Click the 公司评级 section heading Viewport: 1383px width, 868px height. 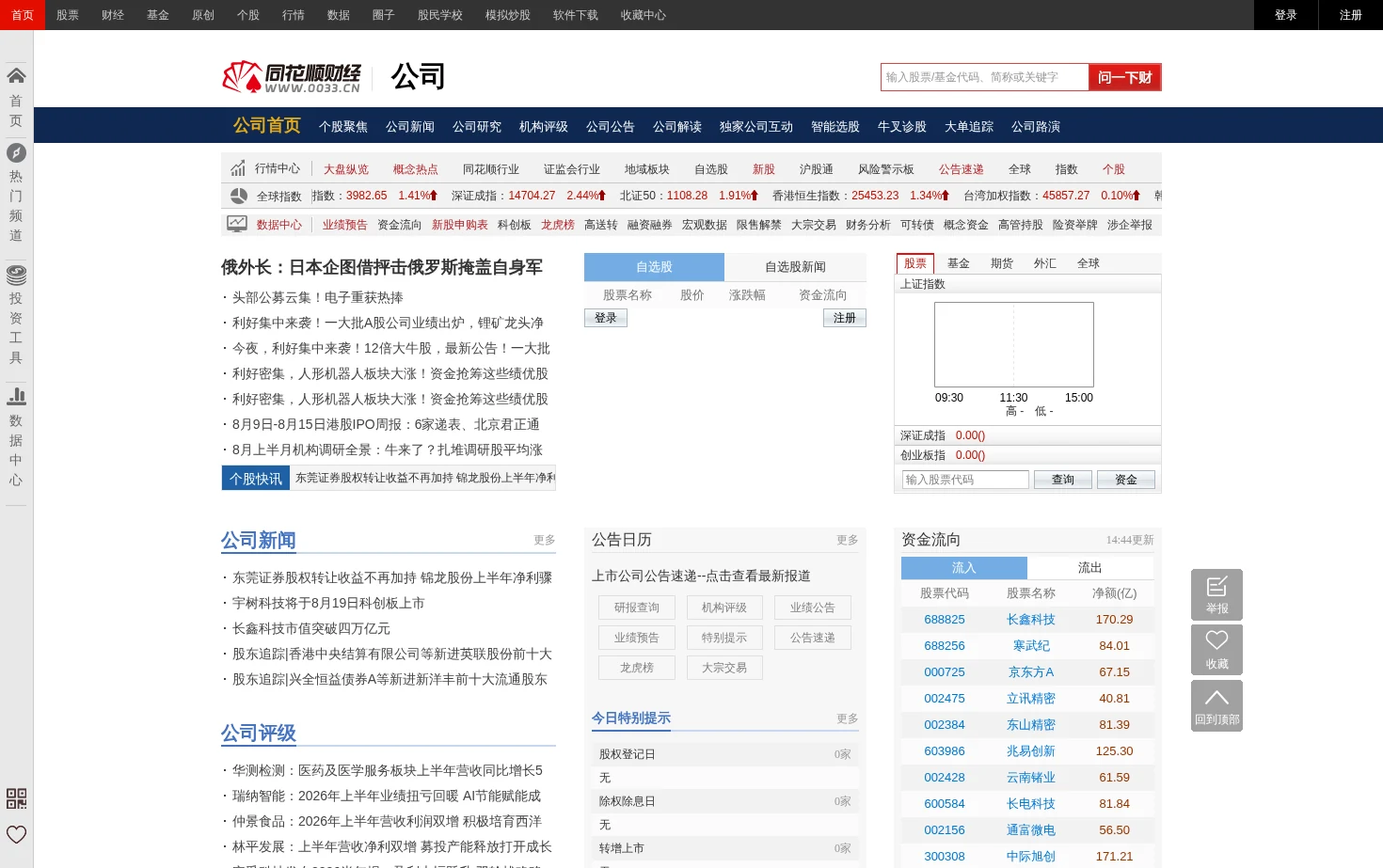[x=259, y=734]
